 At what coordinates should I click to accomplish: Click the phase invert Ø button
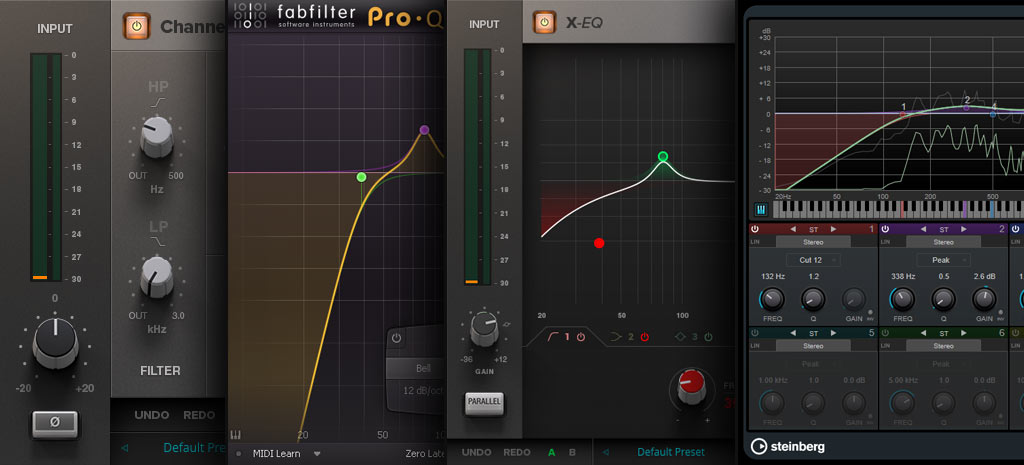click(x=55, y=423)
